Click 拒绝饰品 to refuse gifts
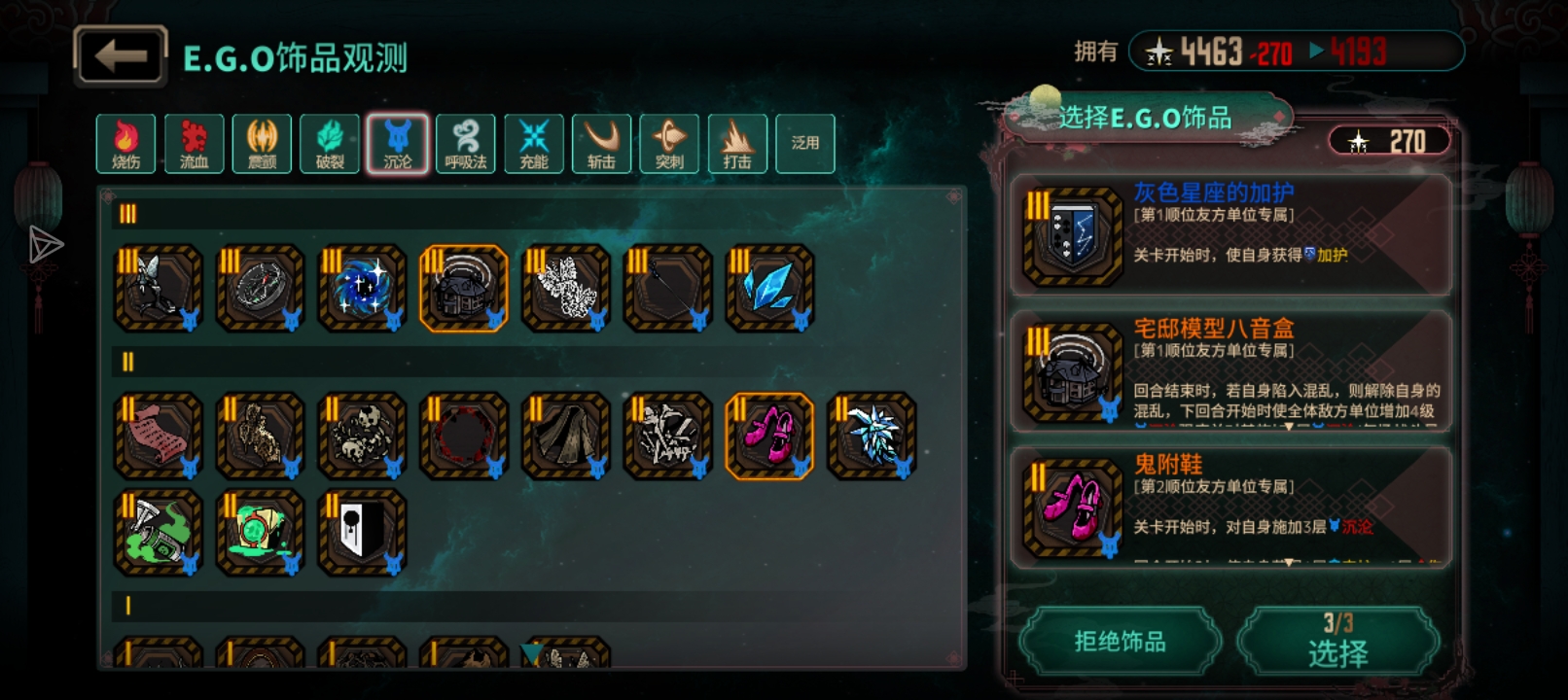This screenshot has height=700, width=1568. tap(1120, 642)
